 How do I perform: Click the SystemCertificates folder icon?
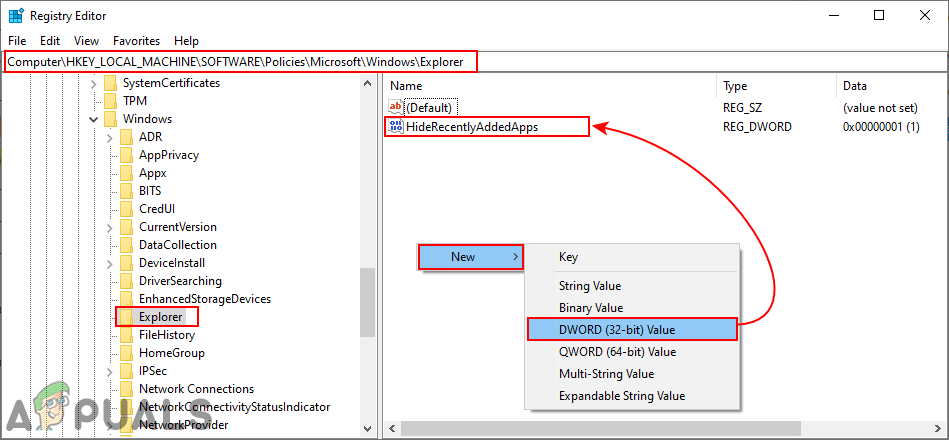[x=110, y=83]
